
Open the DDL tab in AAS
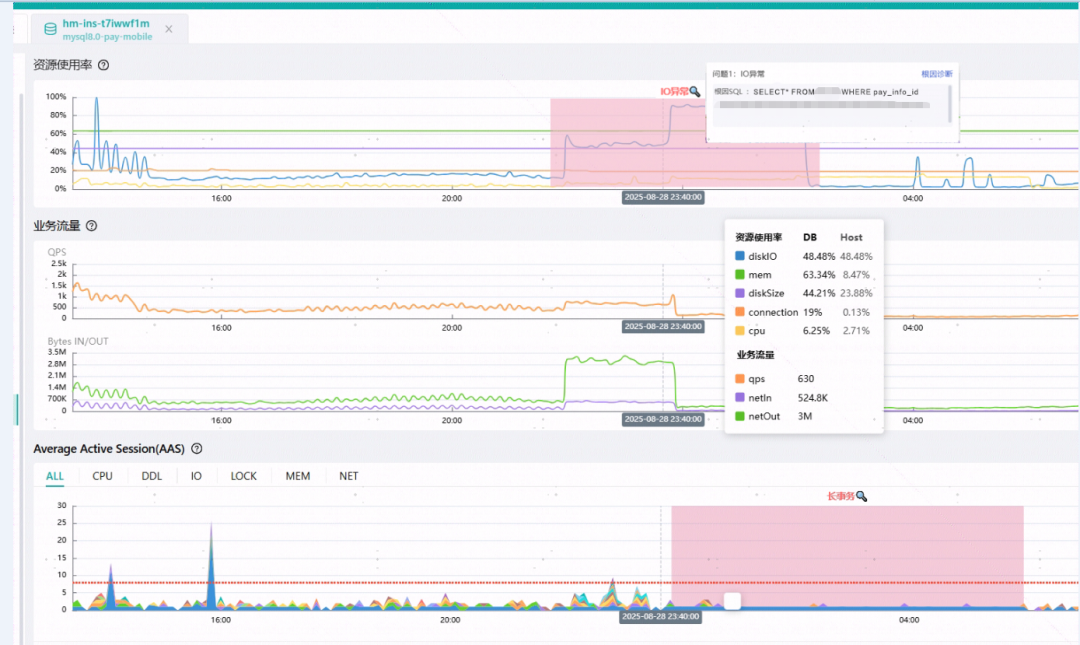pyautogui.click(x=152, y=476)
